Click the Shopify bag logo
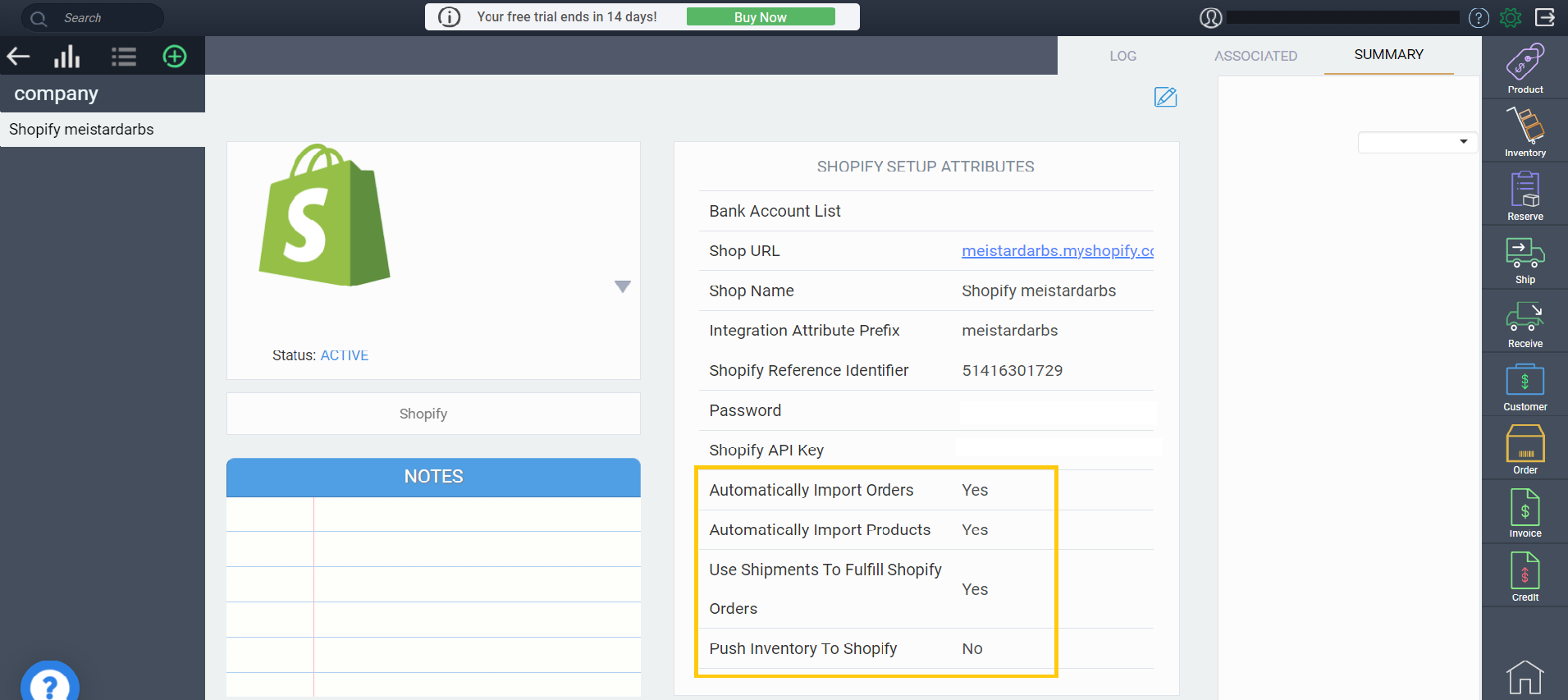This screenshot has width=1568, height=700. click(x=325, y=215)
